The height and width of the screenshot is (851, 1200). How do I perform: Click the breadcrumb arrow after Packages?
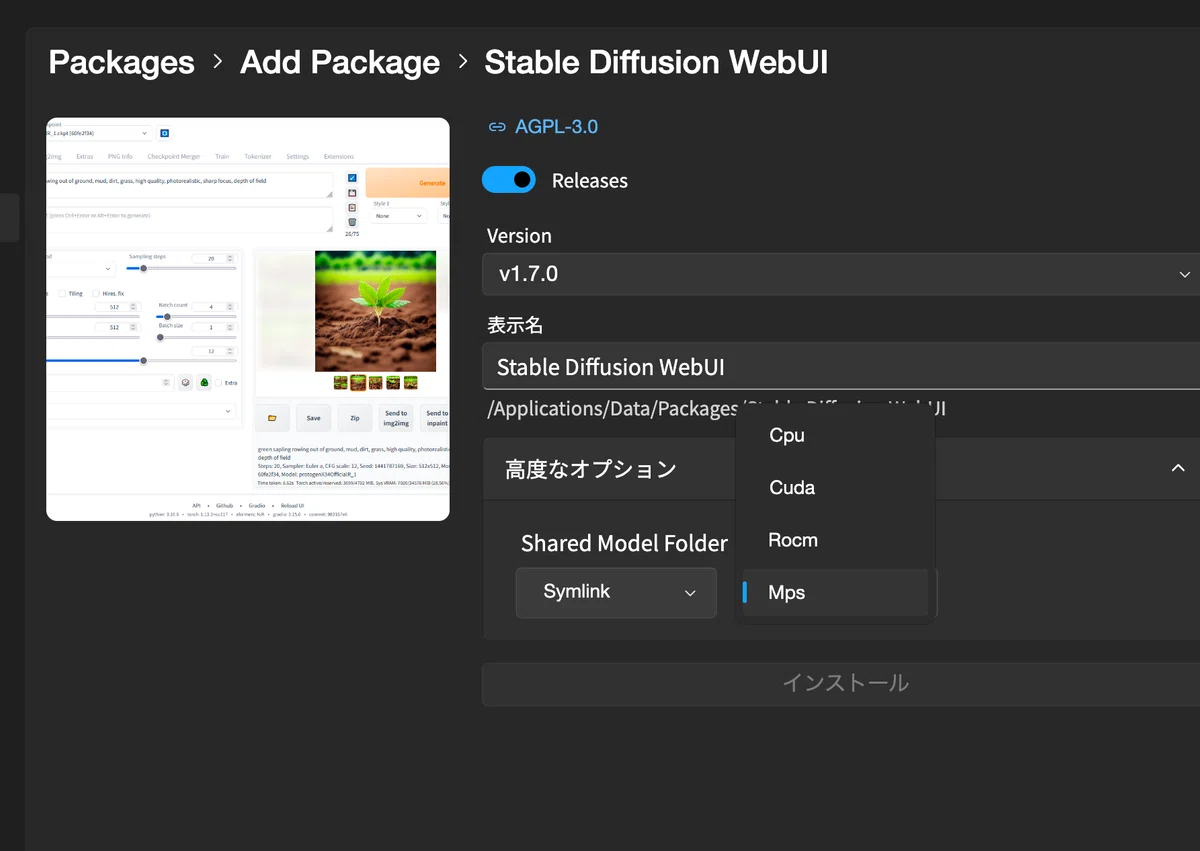(x=218, y=62)
